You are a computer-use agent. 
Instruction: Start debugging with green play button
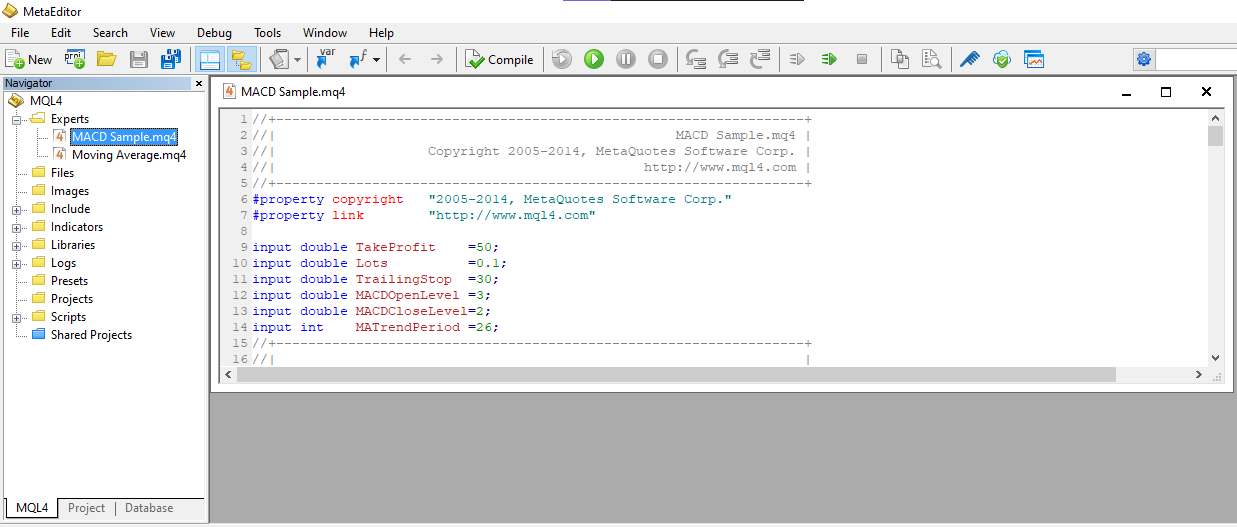click(x=594, y=59)
